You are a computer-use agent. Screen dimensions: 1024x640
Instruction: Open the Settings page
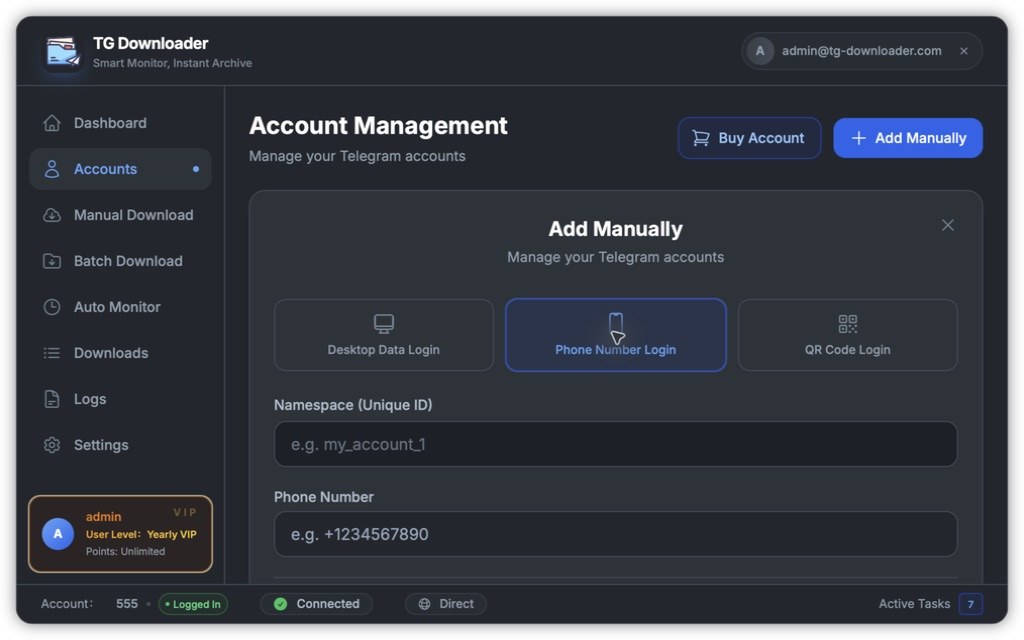tap(120, 445)
